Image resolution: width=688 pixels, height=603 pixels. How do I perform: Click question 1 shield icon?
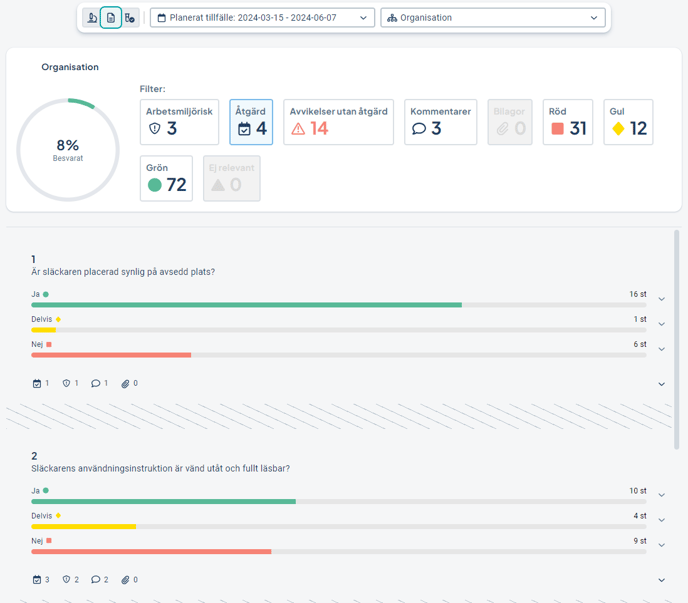click(67, 383)
